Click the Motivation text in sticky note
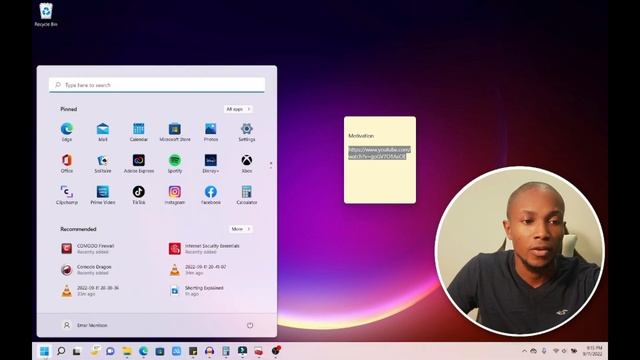The image size is (640, 360). [361, 136]
